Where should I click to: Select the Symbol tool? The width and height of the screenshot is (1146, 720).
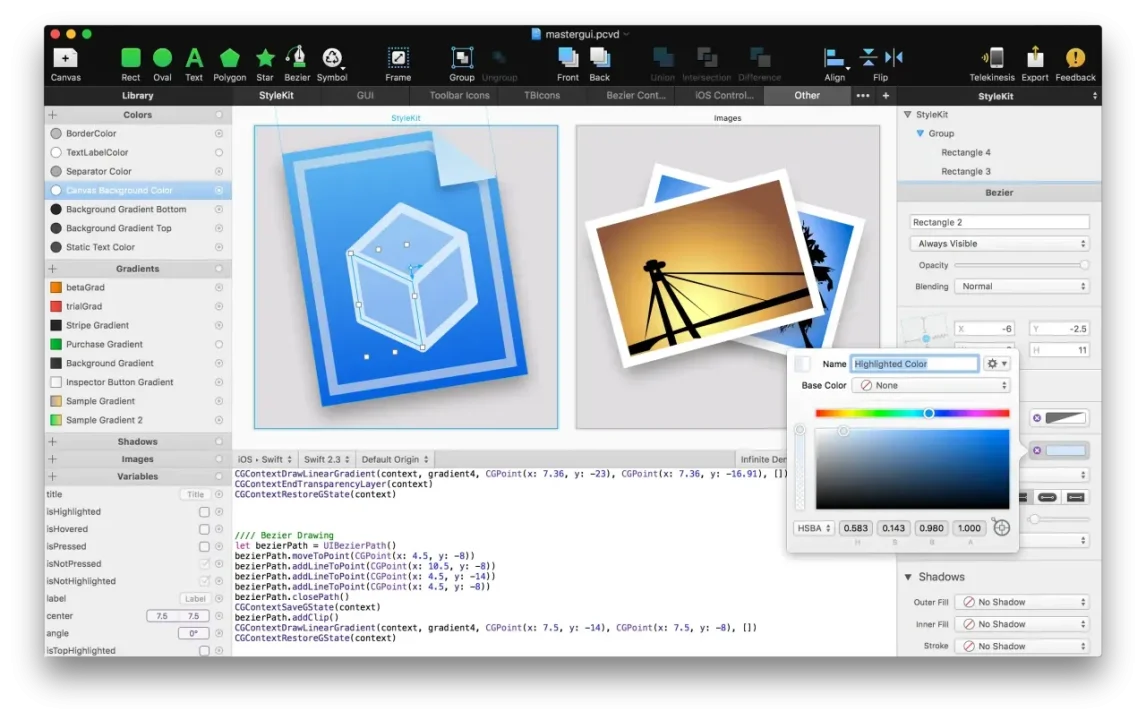click(332, 64)
